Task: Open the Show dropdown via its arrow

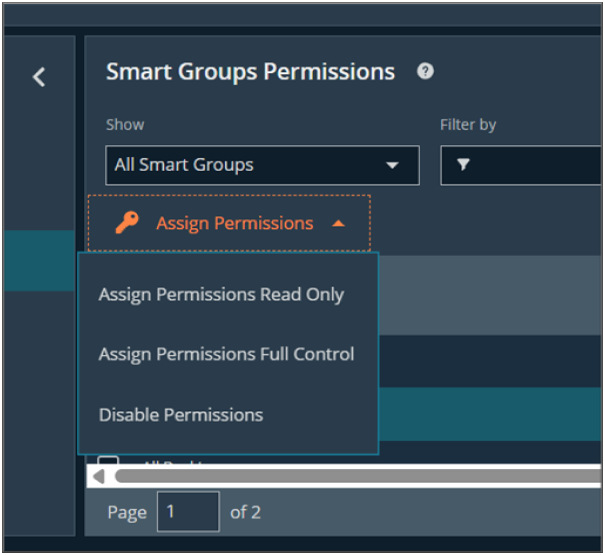Action: (x=392, y=165)
